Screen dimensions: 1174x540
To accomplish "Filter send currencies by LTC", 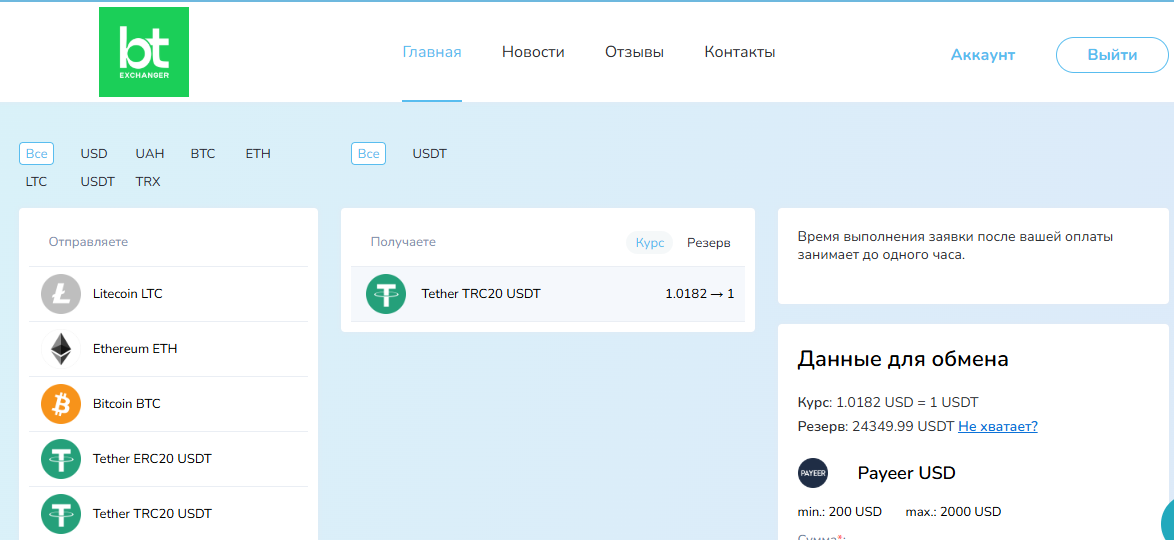I will pyautogui.click(x=36, y=181).
